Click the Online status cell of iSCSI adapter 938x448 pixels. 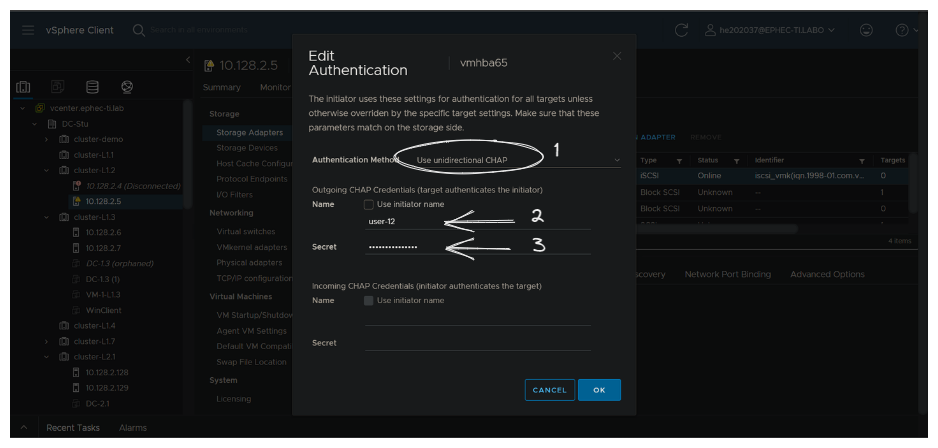tap(709, 176)
